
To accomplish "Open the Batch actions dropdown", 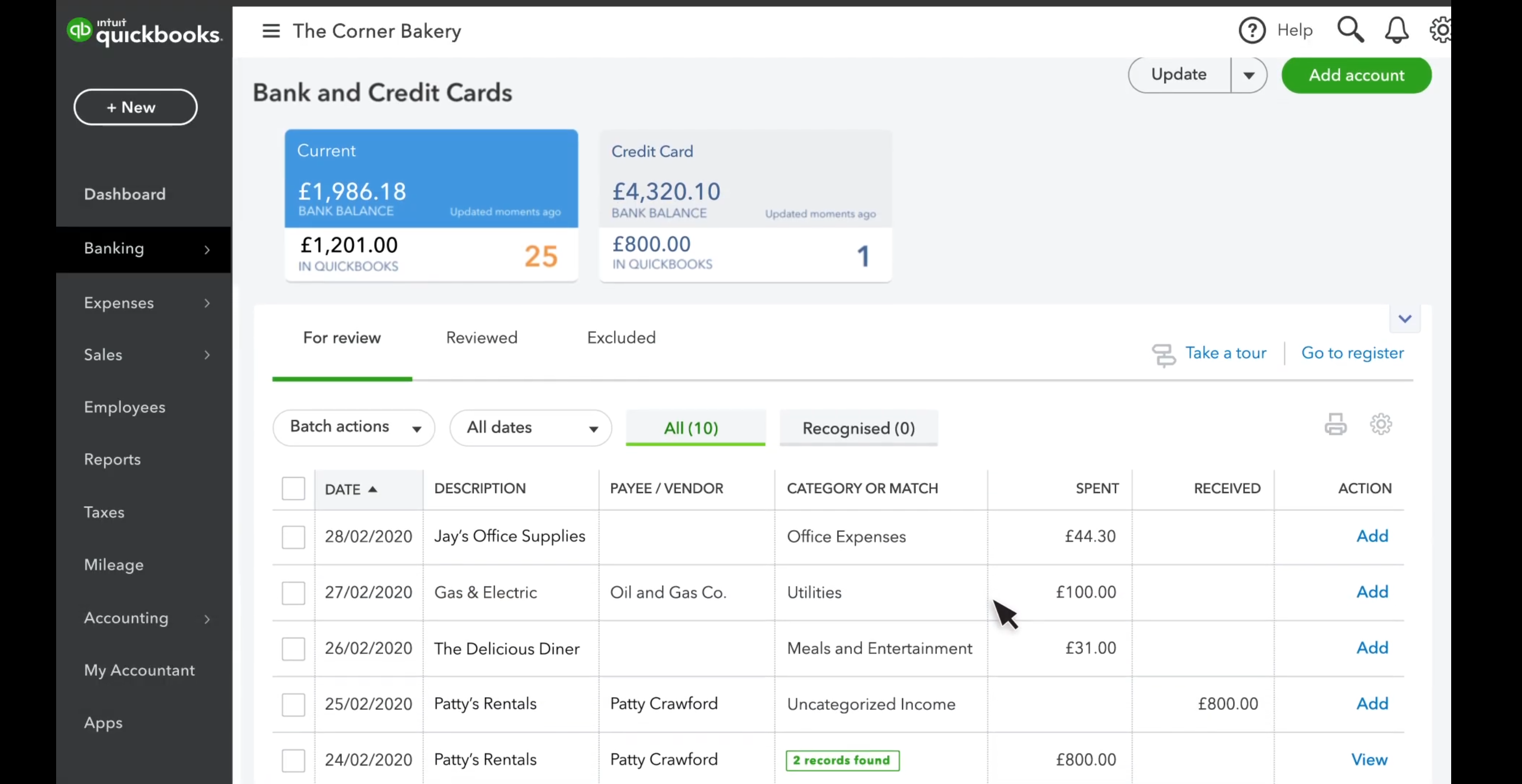I will coord(354,427).
